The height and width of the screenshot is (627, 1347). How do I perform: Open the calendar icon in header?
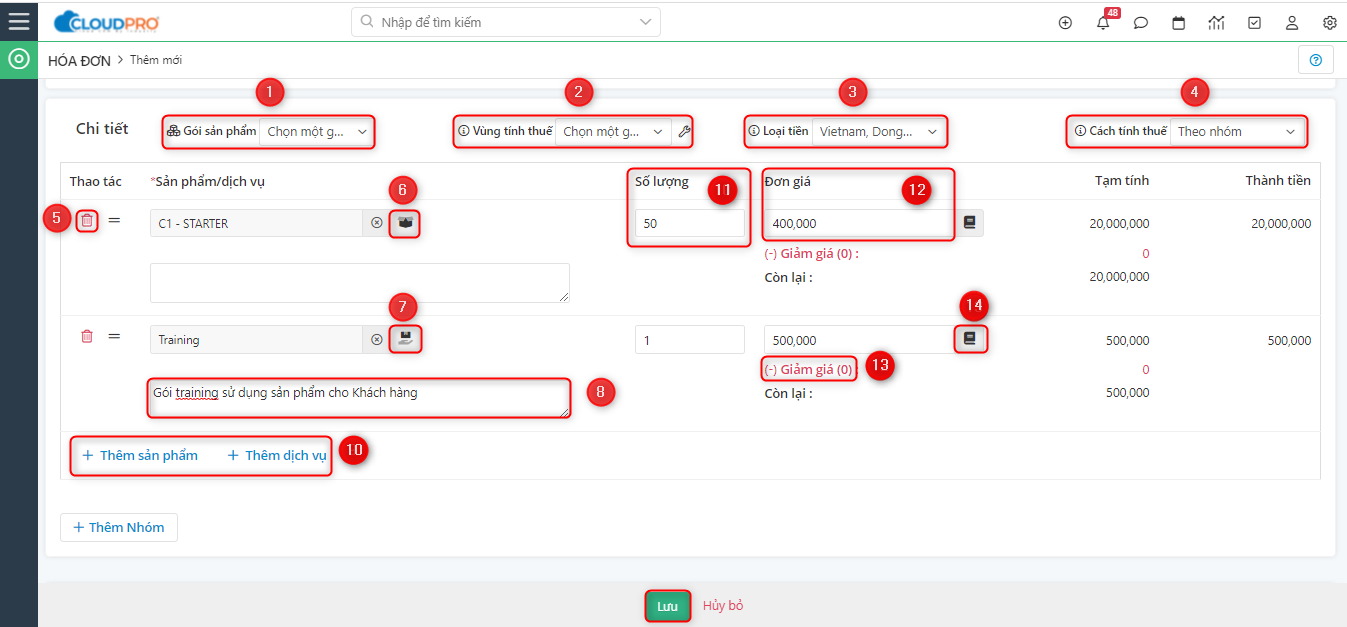click(x=1179, y=23)
